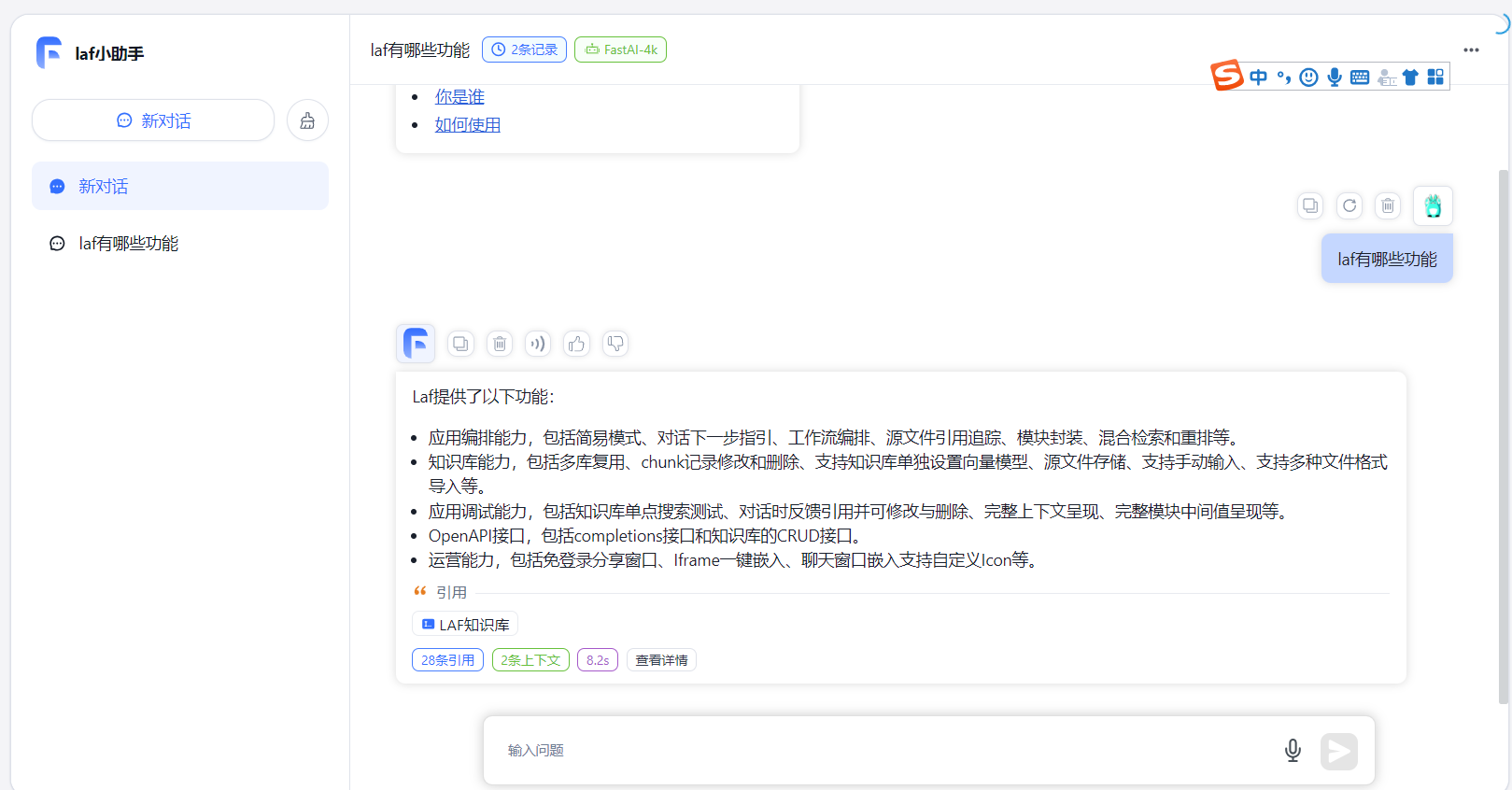Click the 应用调试能力 bullet line
The image size is (1512, 790).
click(x=860, y=512)
